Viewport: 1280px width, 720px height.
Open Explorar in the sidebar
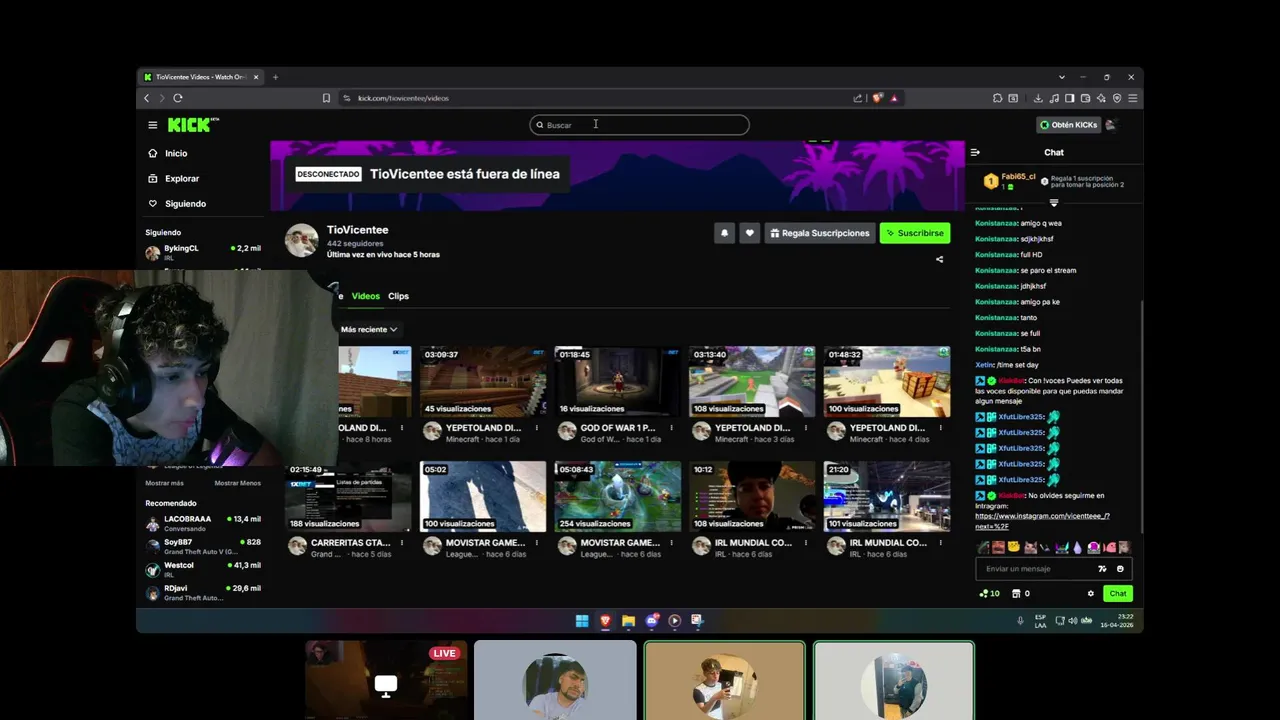point(182,178)
